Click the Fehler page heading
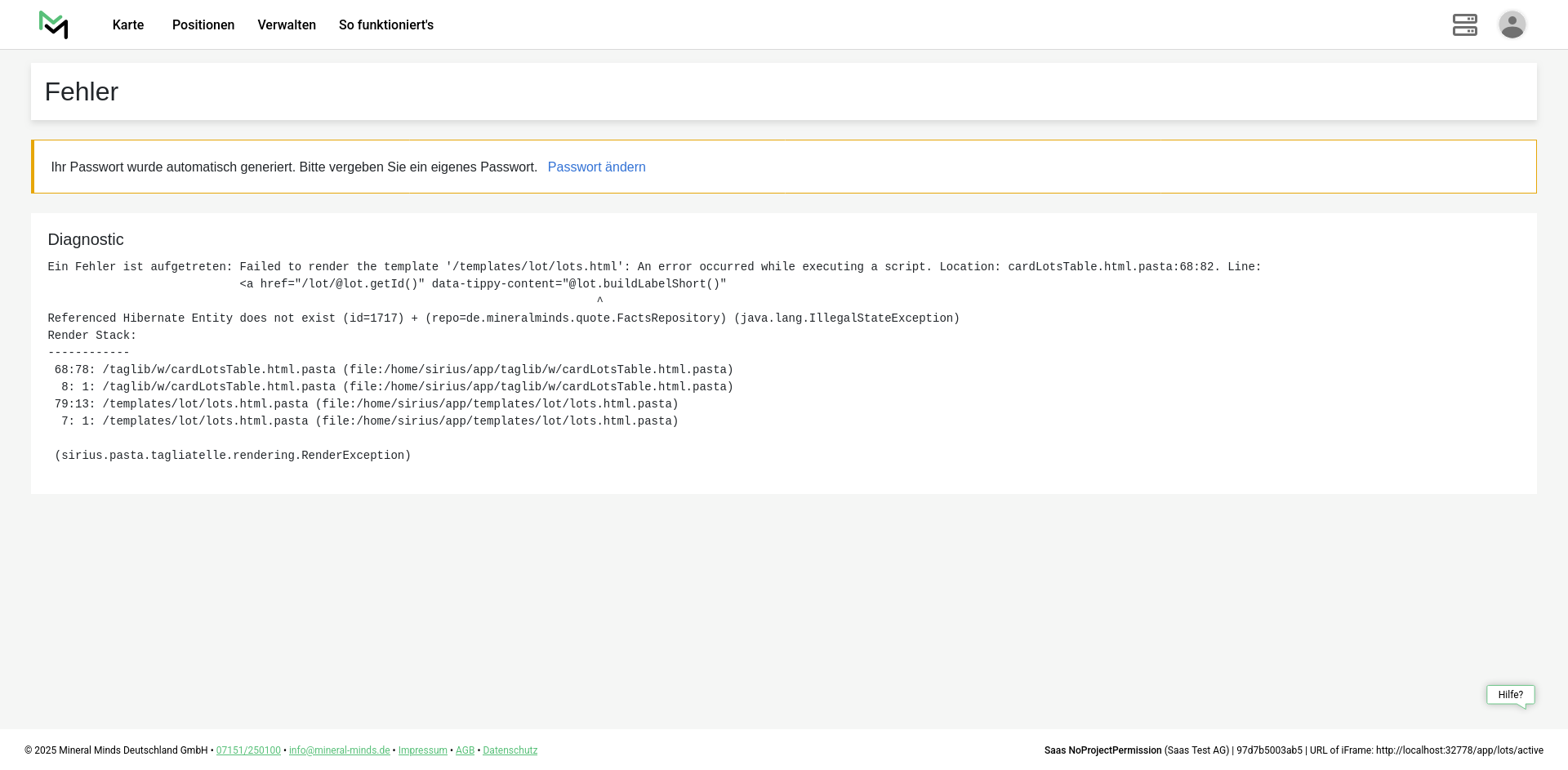Viewport: 1568px width, 770px height. pos(82,92)
